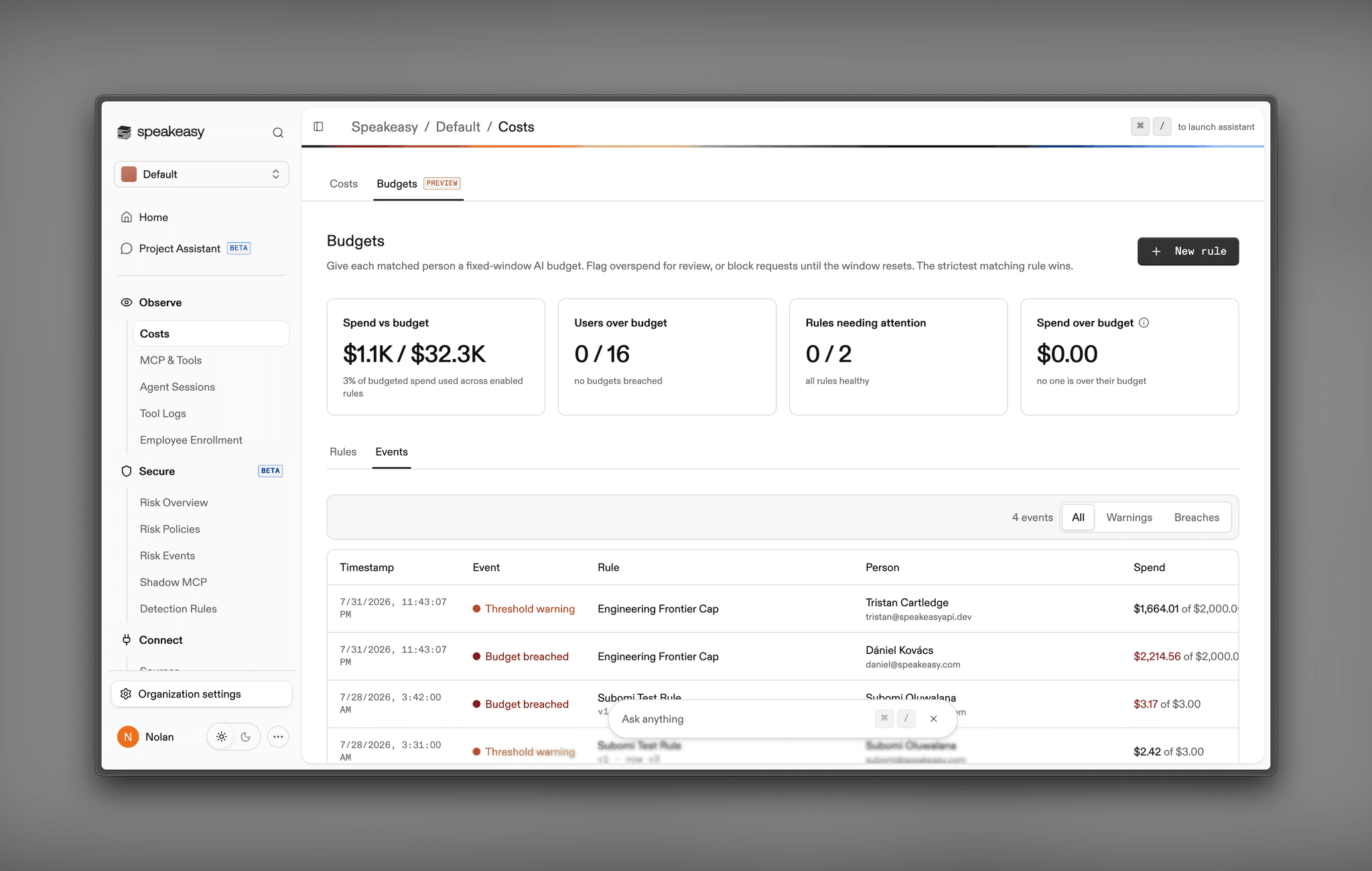Click the Default project color icon
1372x871 pixels.
[129, 174]
